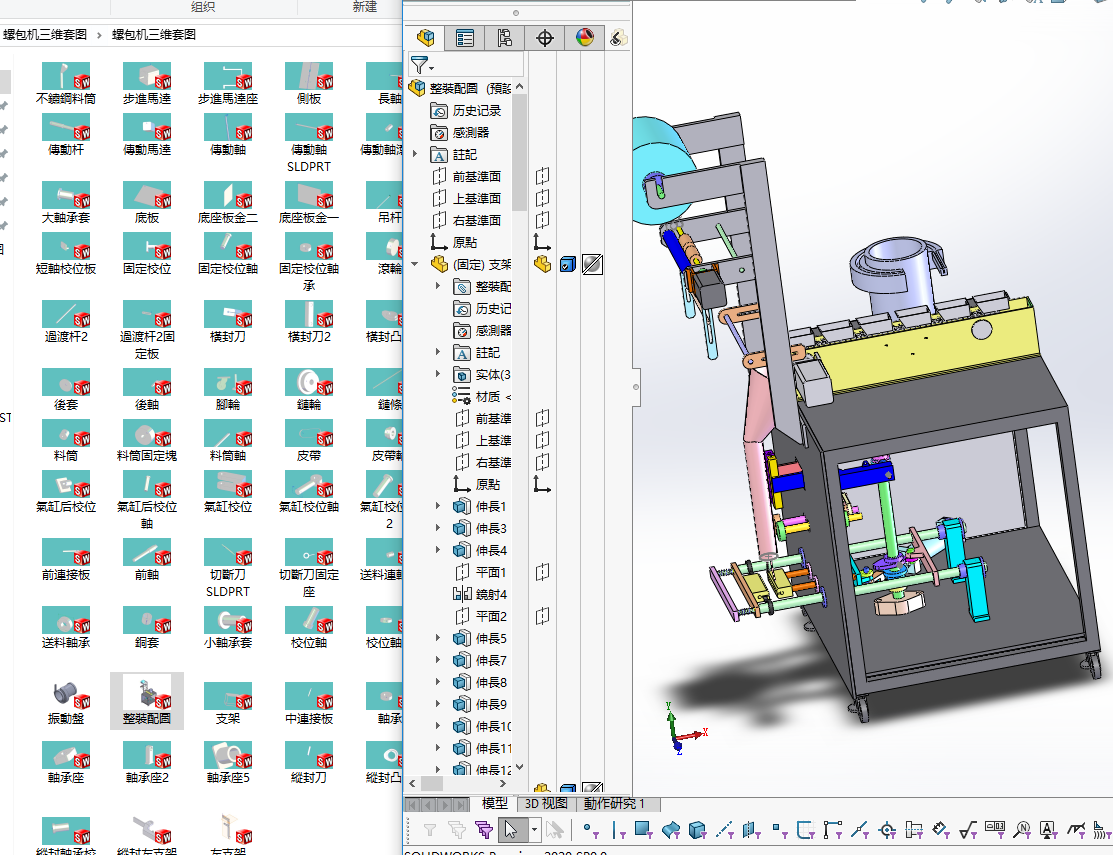Toggle visibility of 前基準面 in display pane
The width and height of the screenshot is (1113, 855).
(542, 176)
